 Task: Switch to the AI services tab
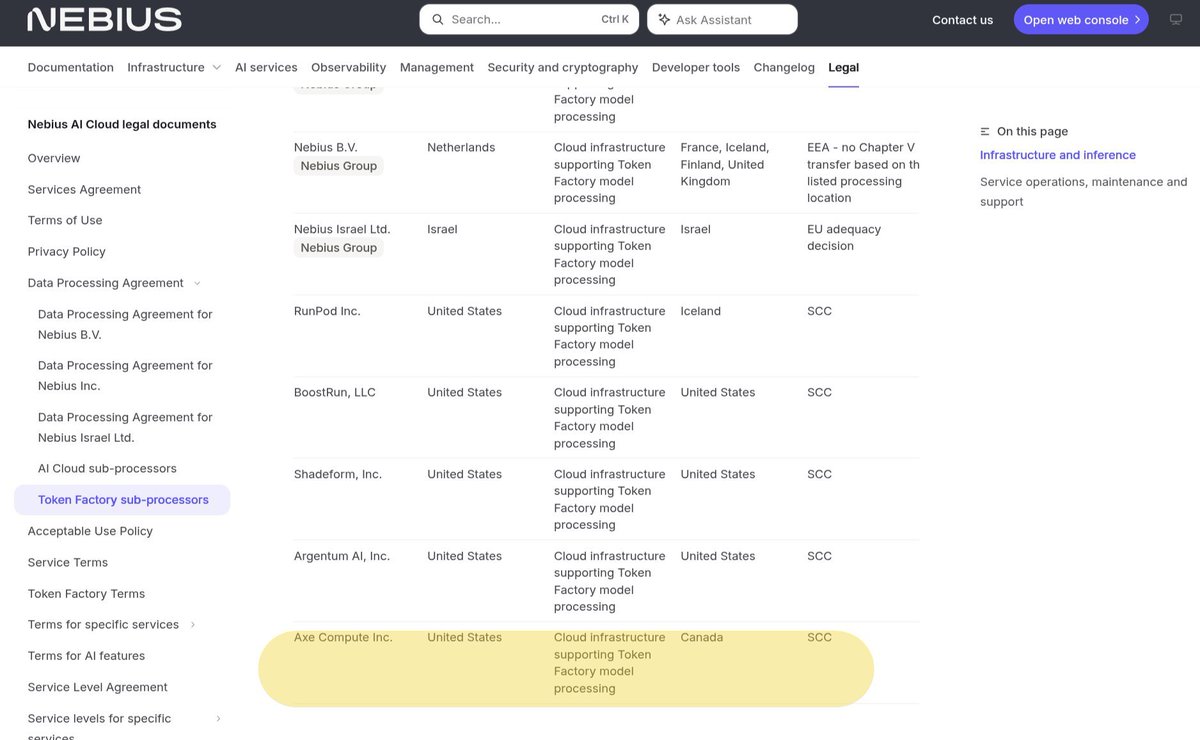coord(266,67)
